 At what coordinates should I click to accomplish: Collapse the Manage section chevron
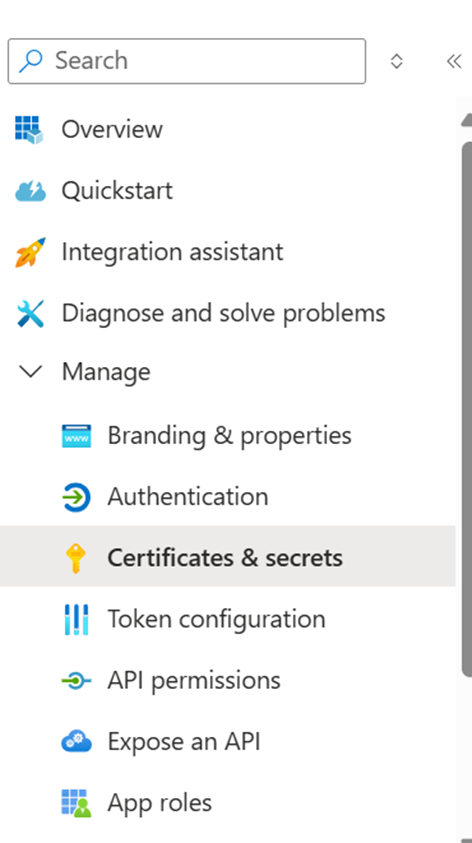point(30,372)
